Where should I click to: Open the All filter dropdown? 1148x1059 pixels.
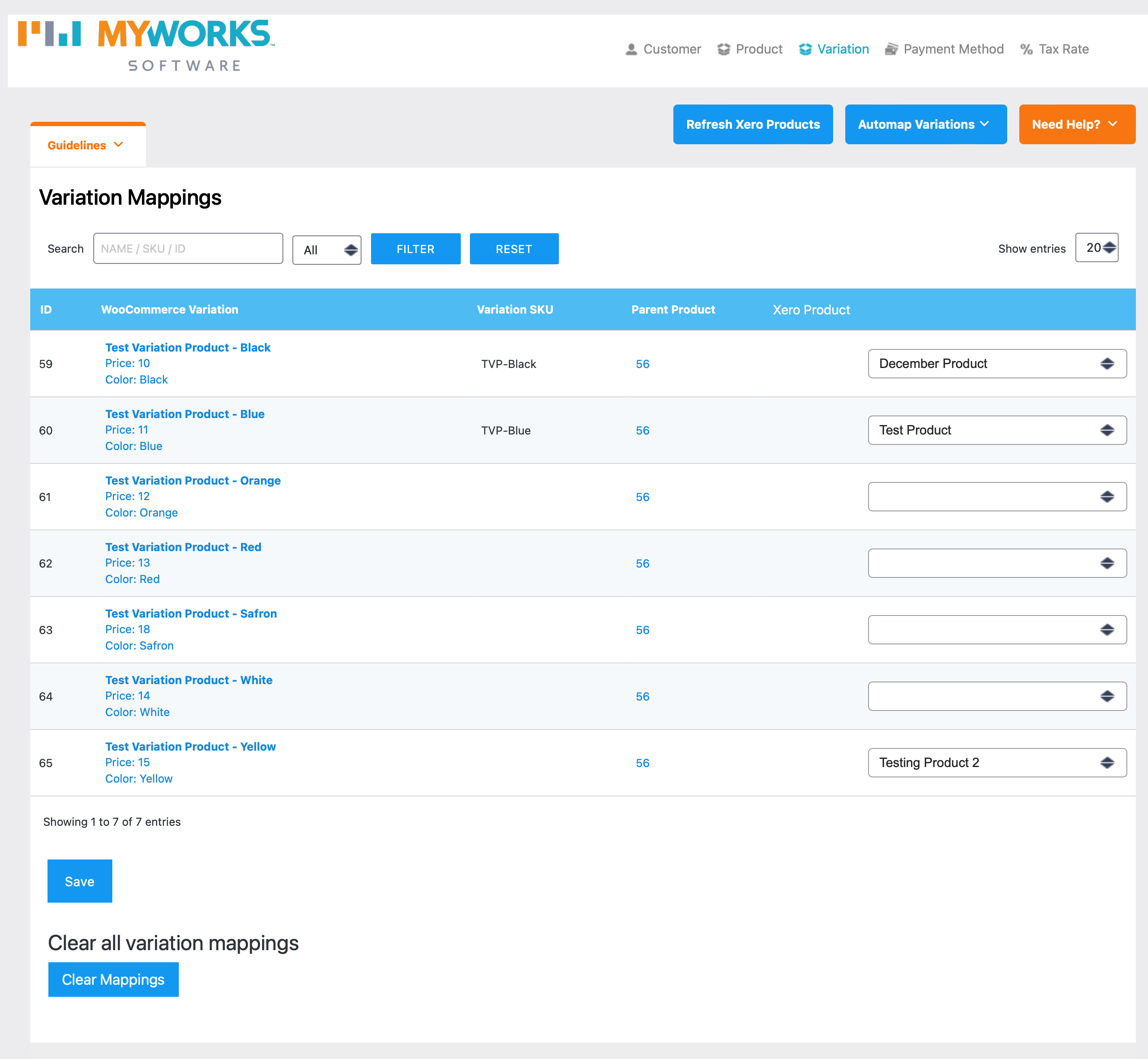pyautogui.click(x=327, y=250)
